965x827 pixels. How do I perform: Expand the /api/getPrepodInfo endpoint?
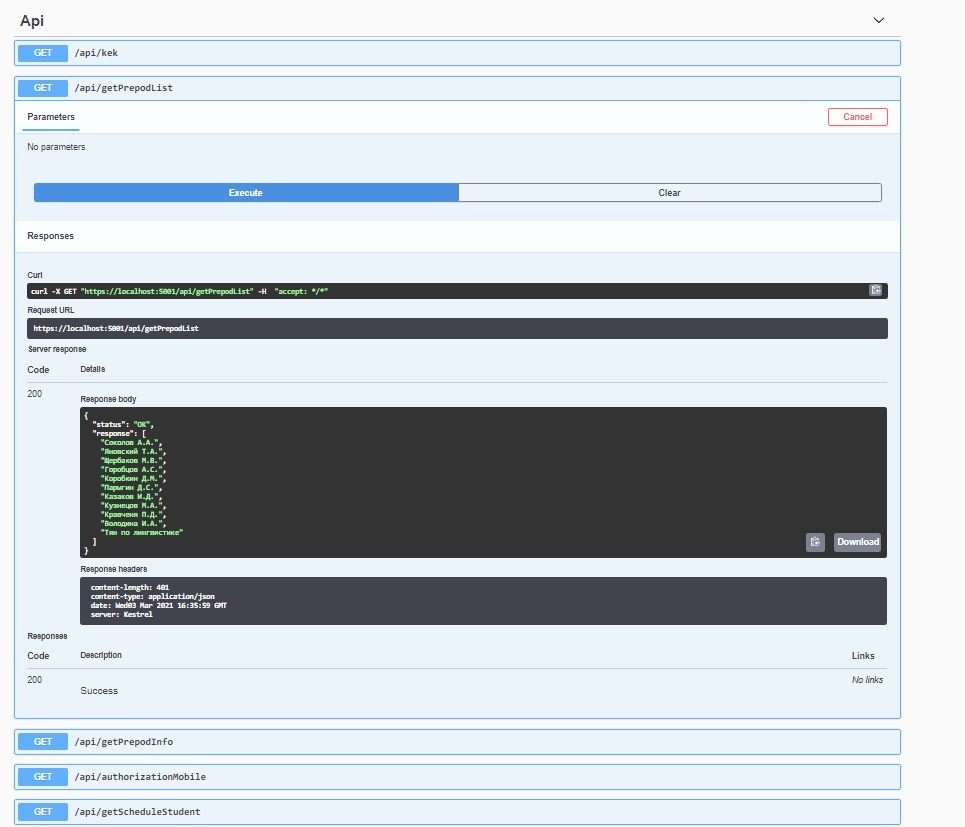[450, 741]
